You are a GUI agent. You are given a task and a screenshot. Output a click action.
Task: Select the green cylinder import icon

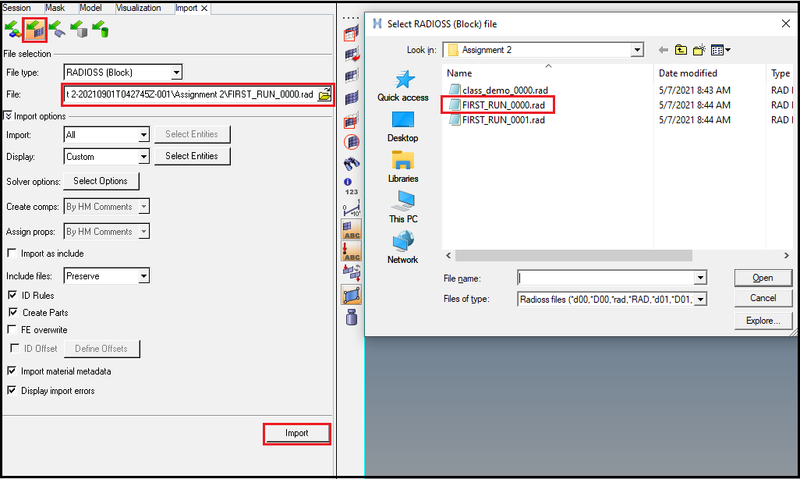click(x=101, y=30)
